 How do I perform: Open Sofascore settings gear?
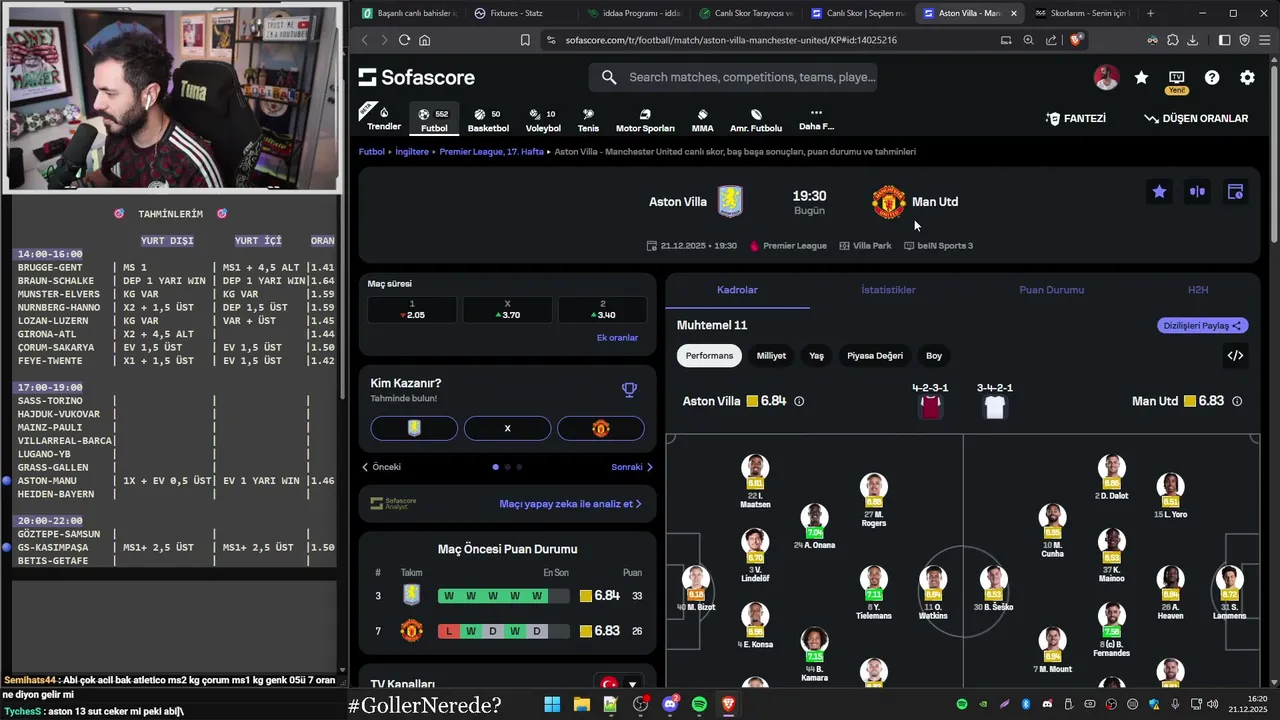click(1247, 77)
